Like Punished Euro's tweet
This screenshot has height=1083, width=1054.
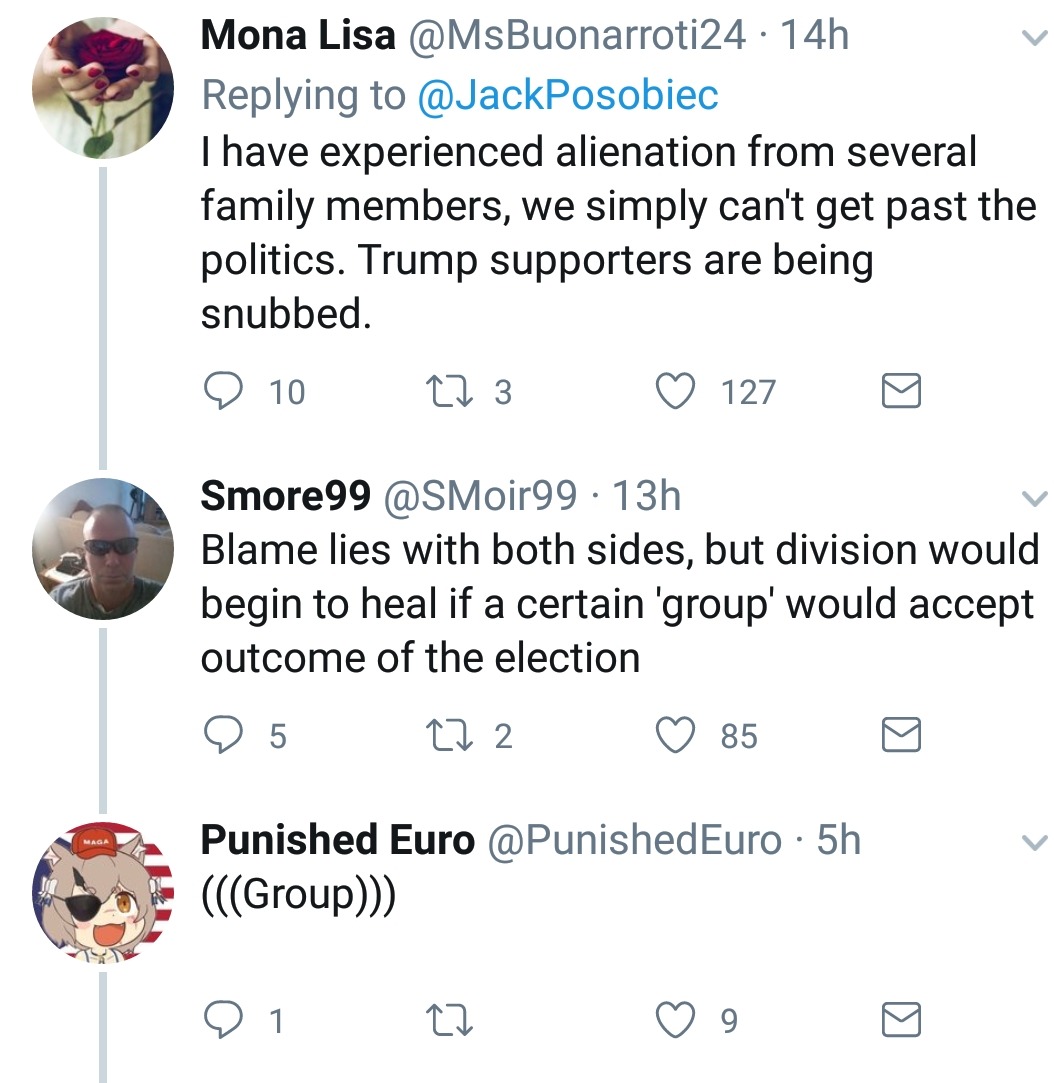click(x=674, y=1020)
